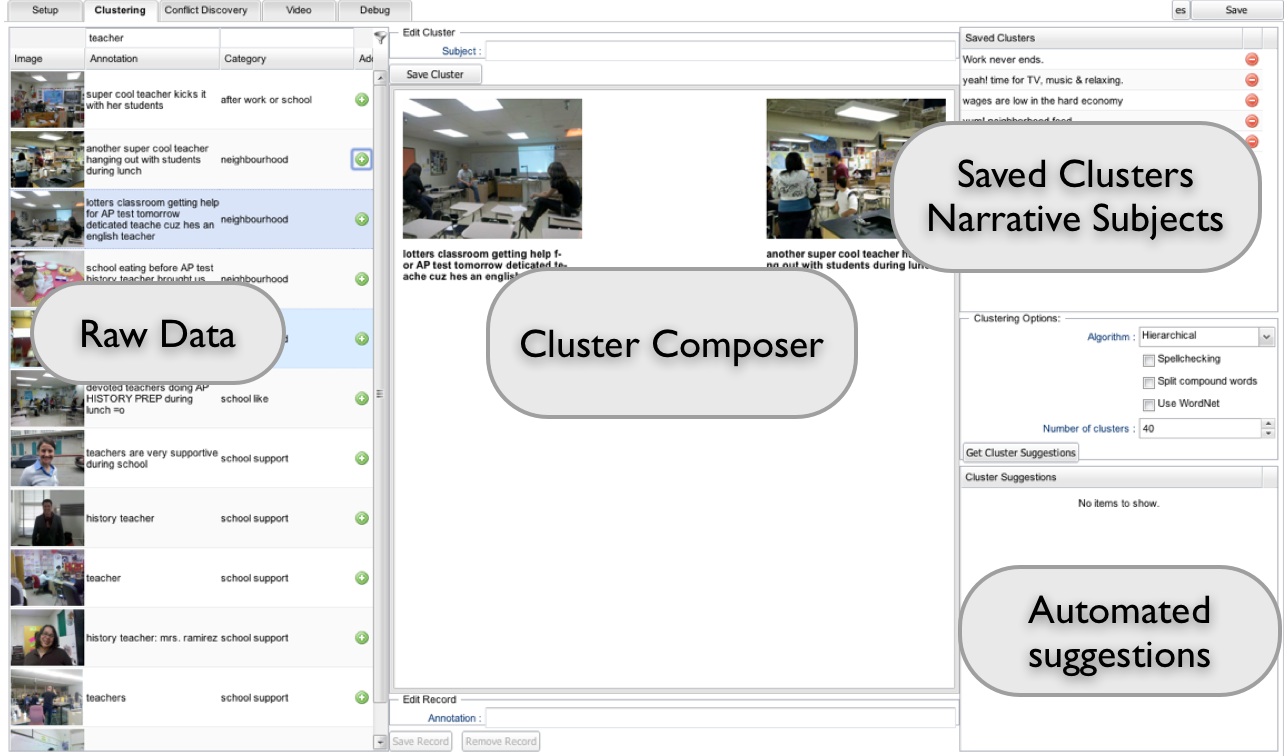
Task: Remove saved cluster 'Work never ends.'
Action: click(1251, 60)
